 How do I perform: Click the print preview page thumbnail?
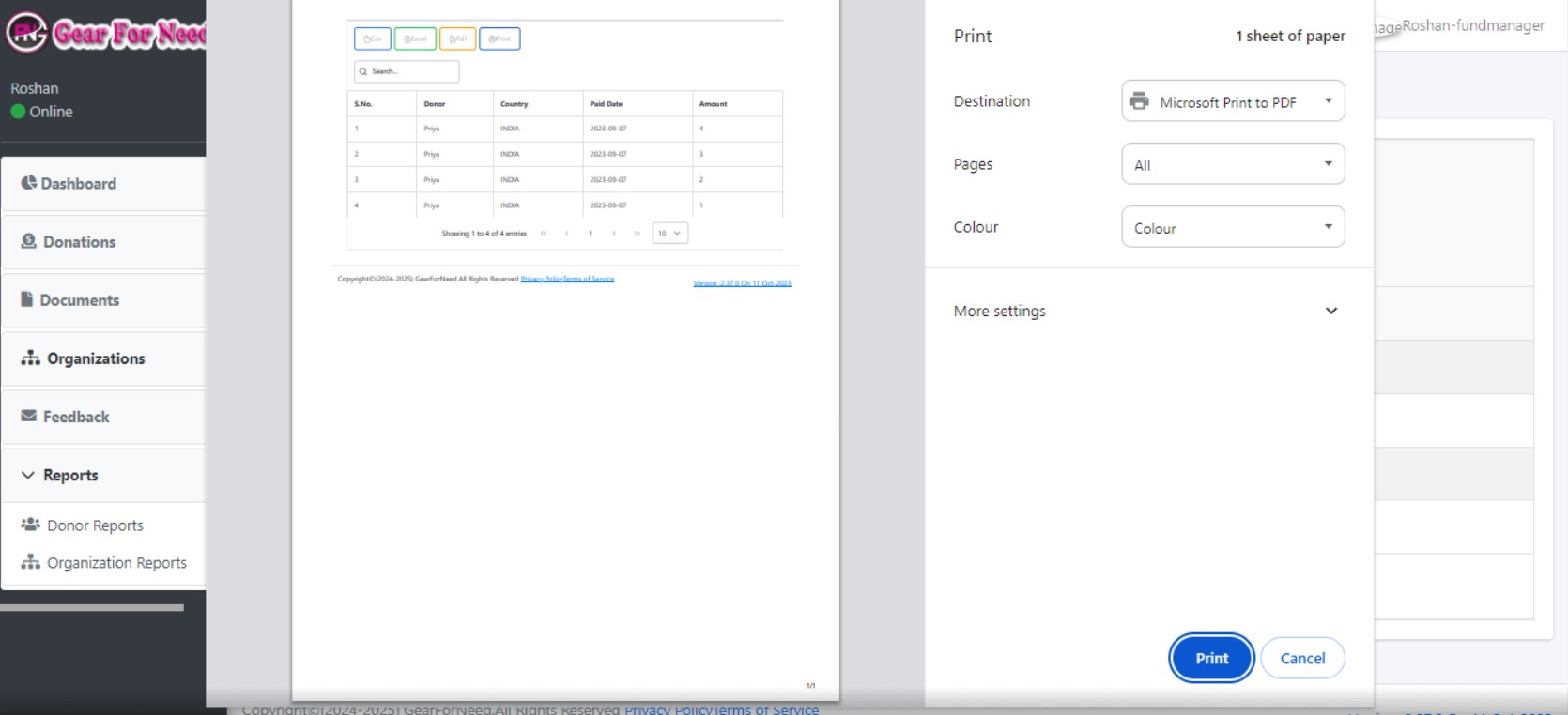click(x=565, y=350)
